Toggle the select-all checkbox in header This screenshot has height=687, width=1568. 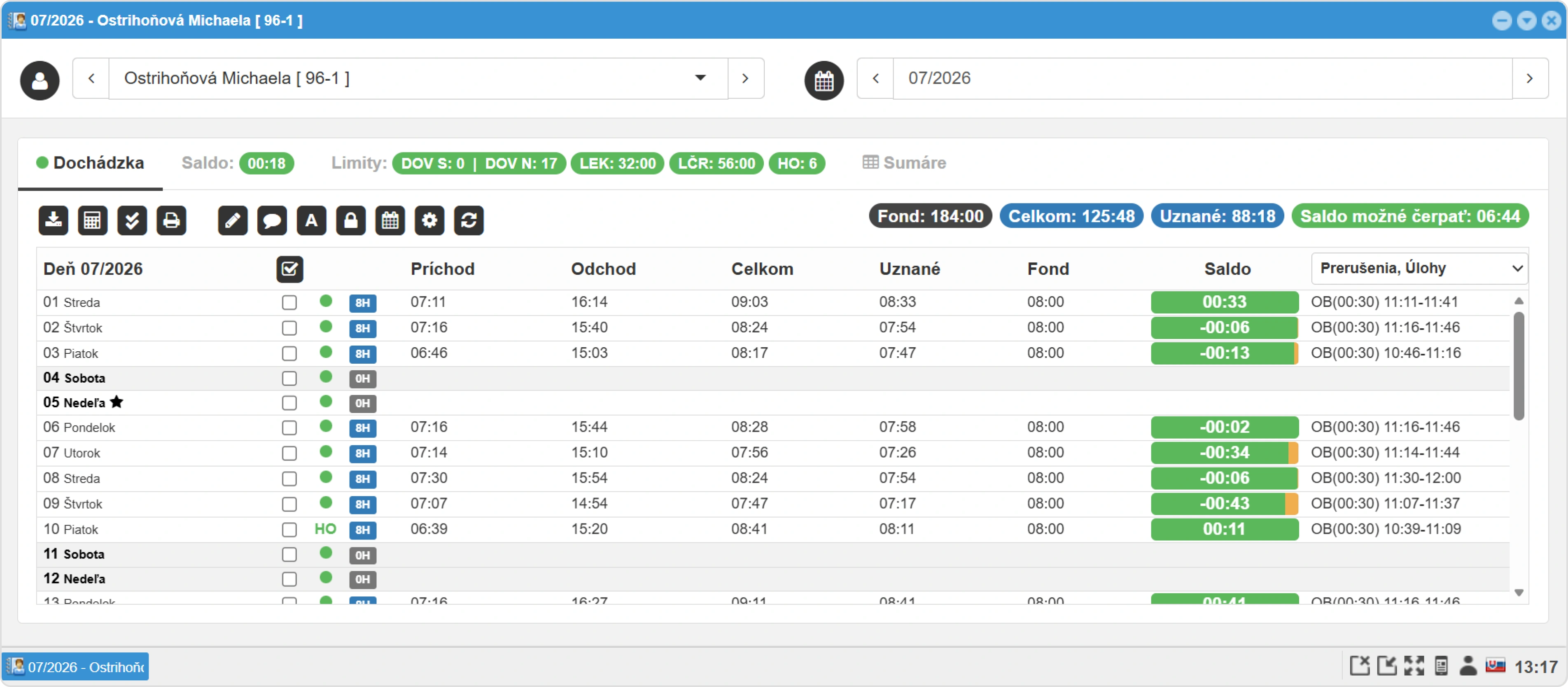click(x=290, y=269)
